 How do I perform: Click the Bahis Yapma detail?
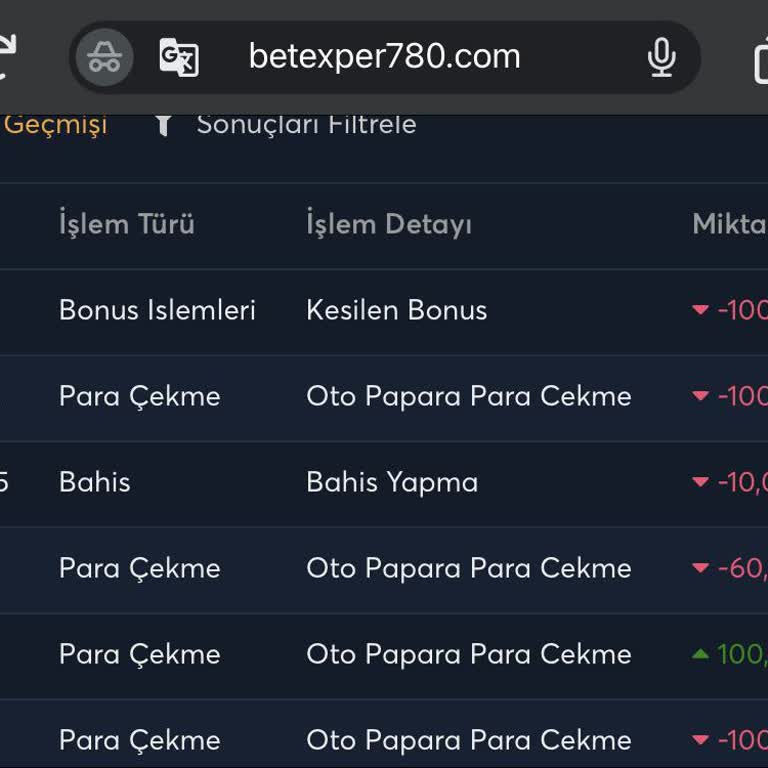tap(392, 482)
